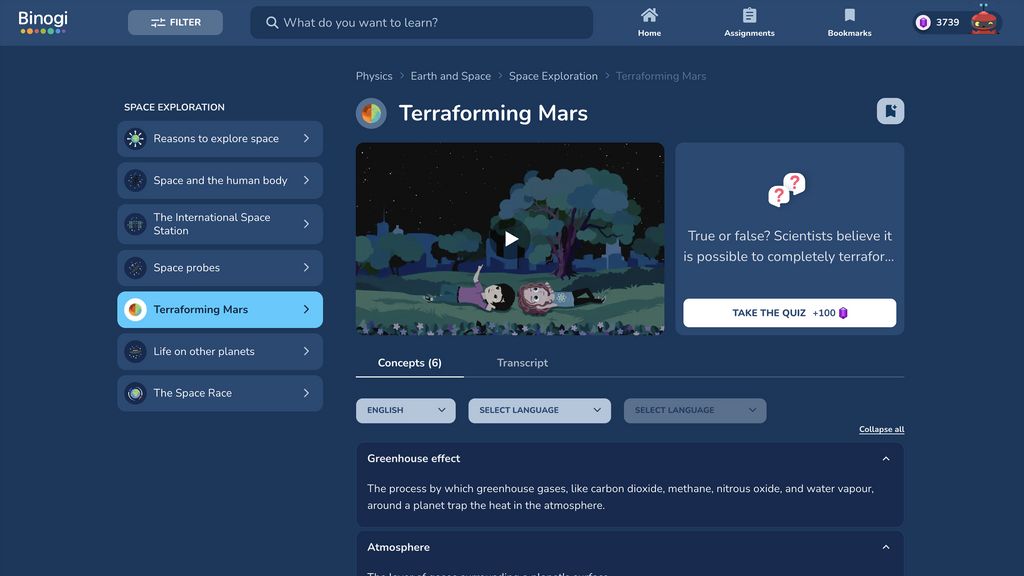Click chevron on International Space Station row
Viewport: 1024px width, 576px height.
pos(306,224)
